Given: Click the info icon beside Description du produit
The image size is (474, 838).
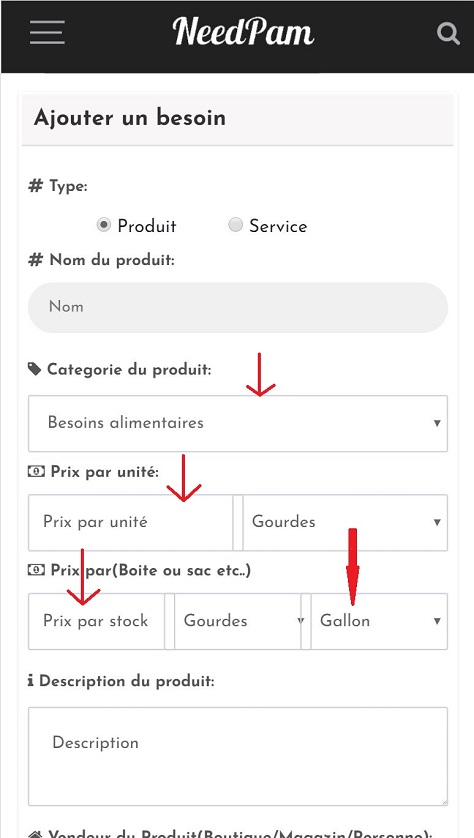Looking at the screenshot, I should 30,681.
